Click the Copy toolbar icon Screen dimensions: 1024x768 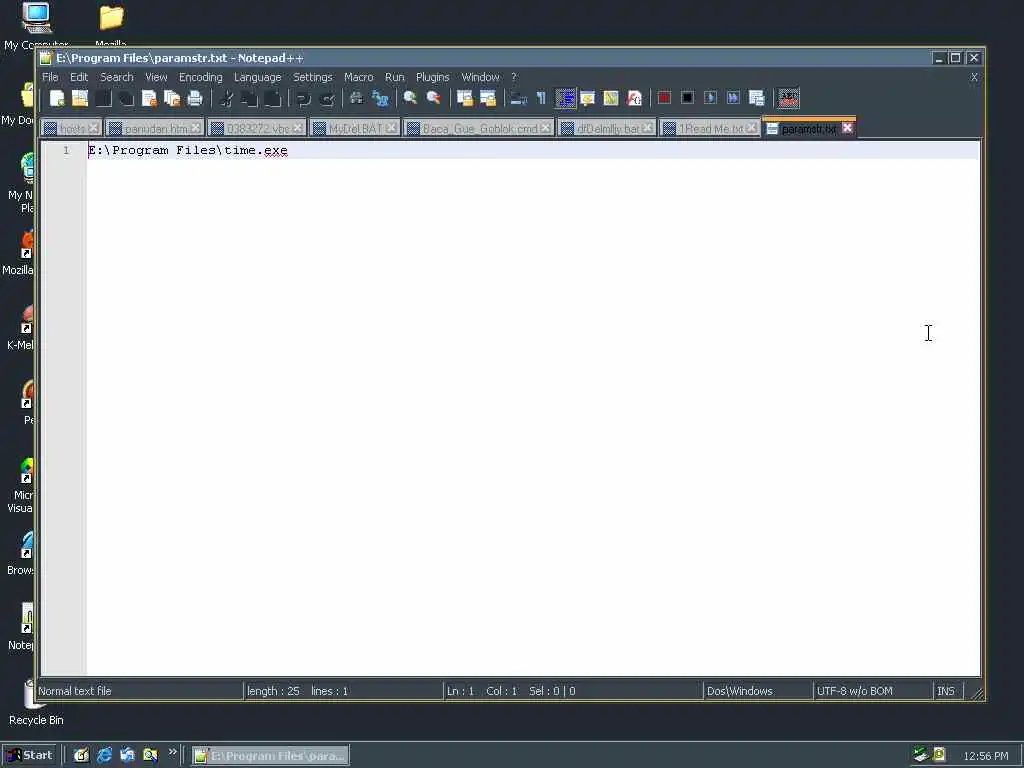point(249,98)
